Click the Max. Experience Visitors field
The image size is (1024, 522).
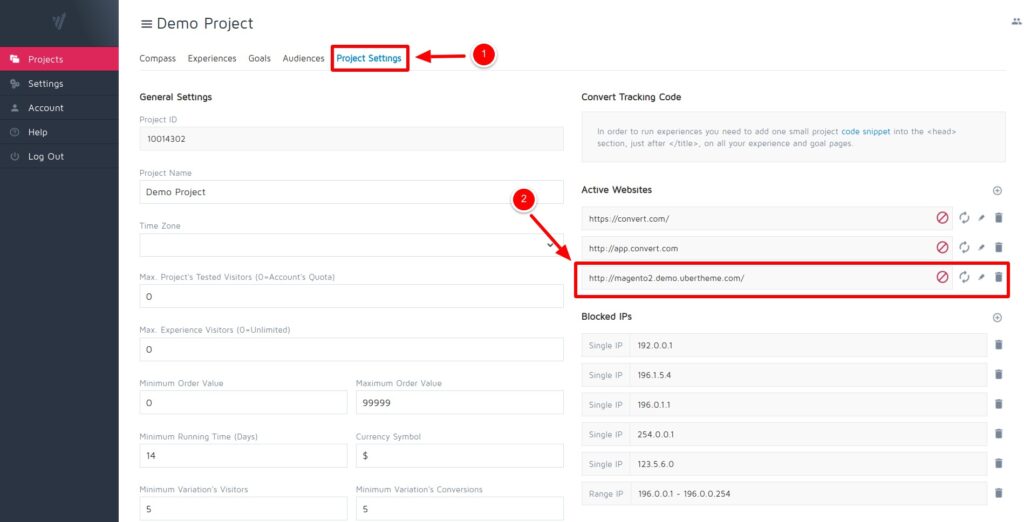351,350
